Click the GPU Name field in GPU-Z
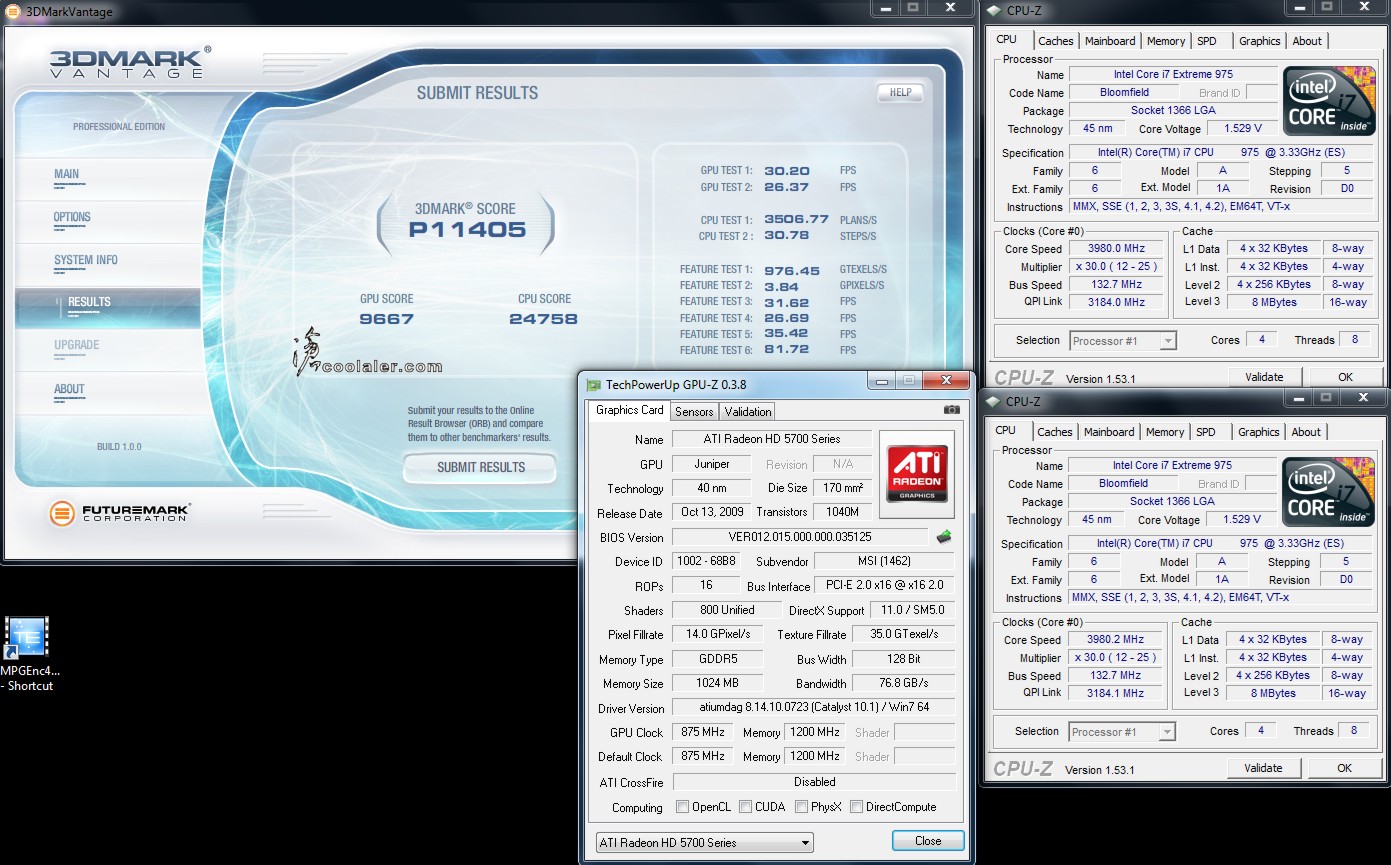Screen dimensions: 1391x865 click(770, 439)
